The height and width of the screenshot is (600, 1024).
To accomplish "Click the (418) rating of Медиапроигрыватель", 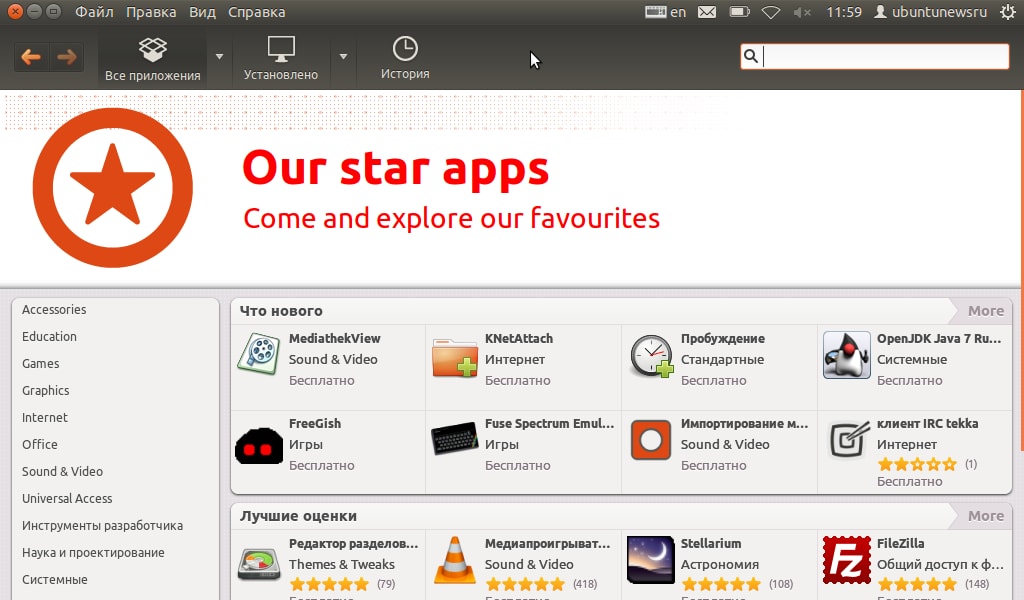I will click(x=584, y=584).
